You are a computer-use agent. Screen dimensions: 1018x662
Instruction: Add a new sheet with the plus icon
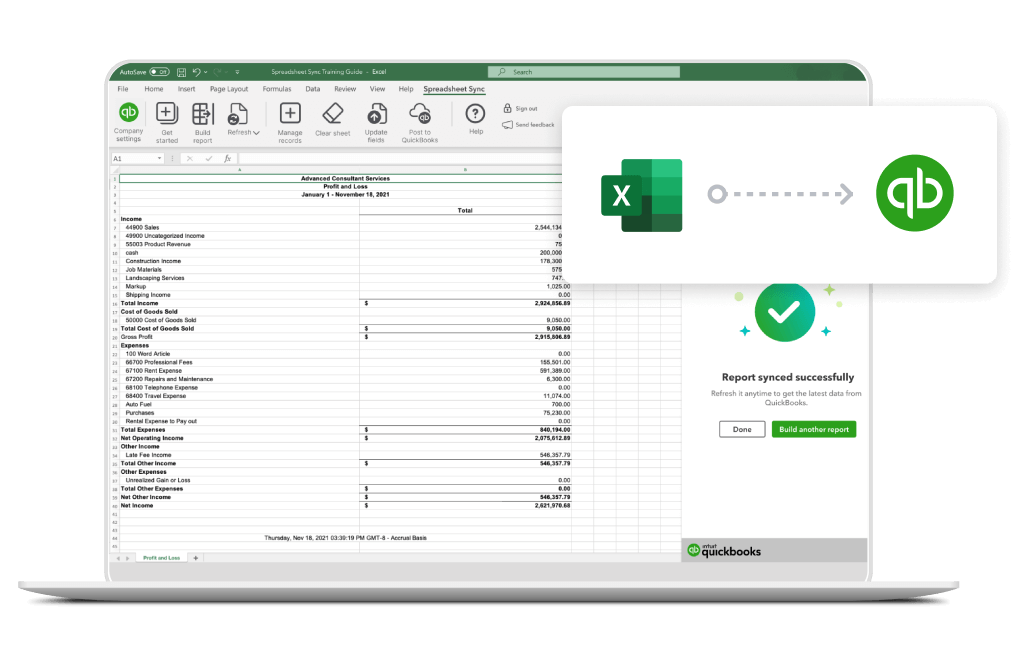(x=195, y=558)
